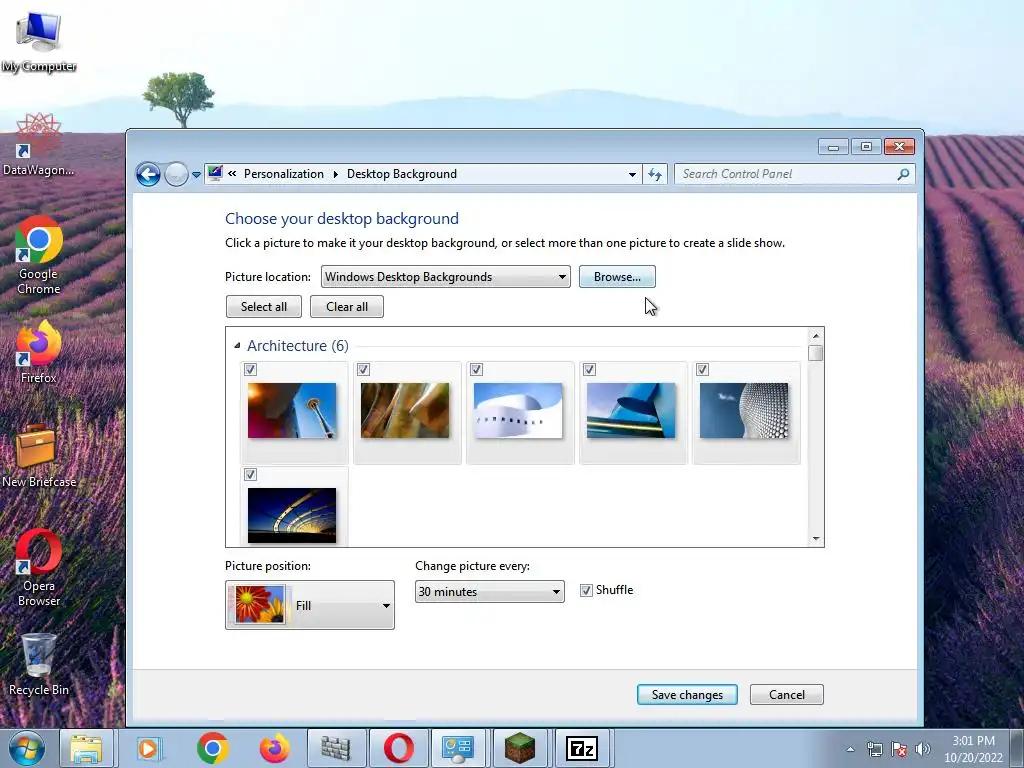Select the Recycle Bin icon
1024x768 pixels.
tap(39, 664)
